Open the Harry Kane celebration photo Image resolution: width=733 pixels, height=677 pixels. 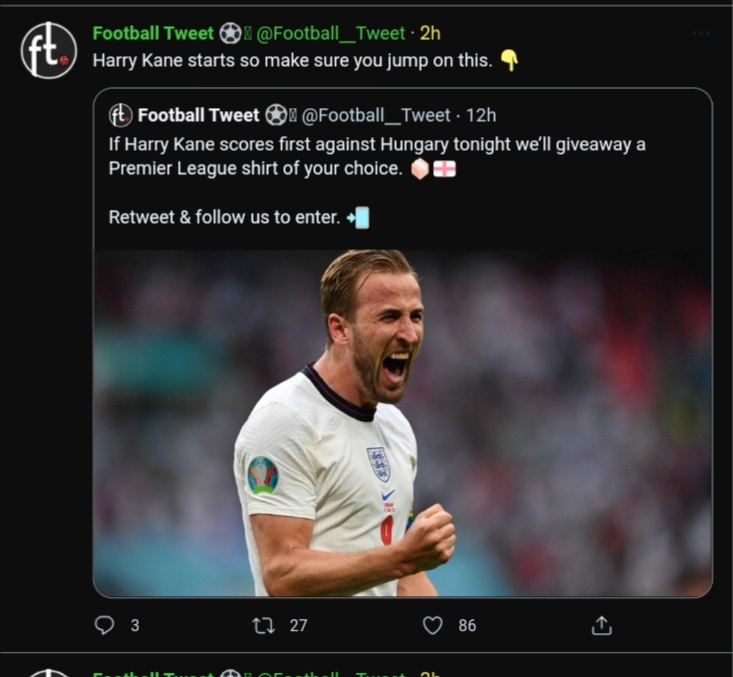402,423
